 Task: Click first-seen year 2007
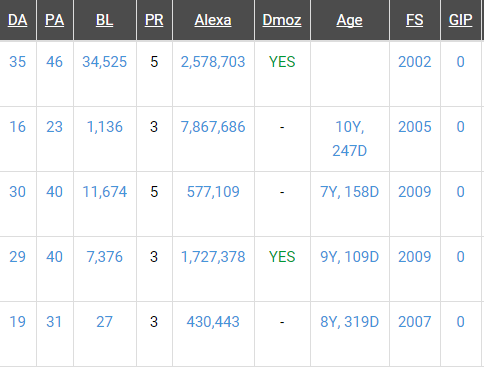click(x=415, y=322)
